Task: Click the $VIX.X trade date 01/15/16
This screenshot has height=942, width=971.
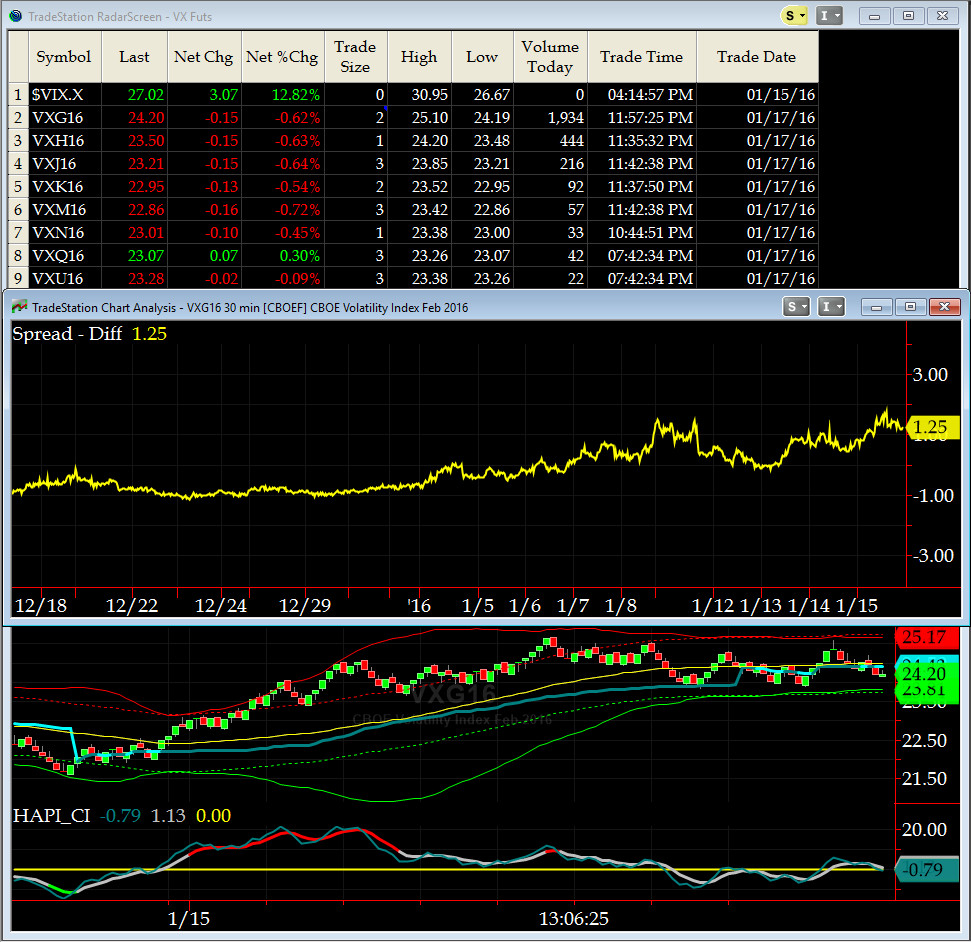Action: click(757, 95)
